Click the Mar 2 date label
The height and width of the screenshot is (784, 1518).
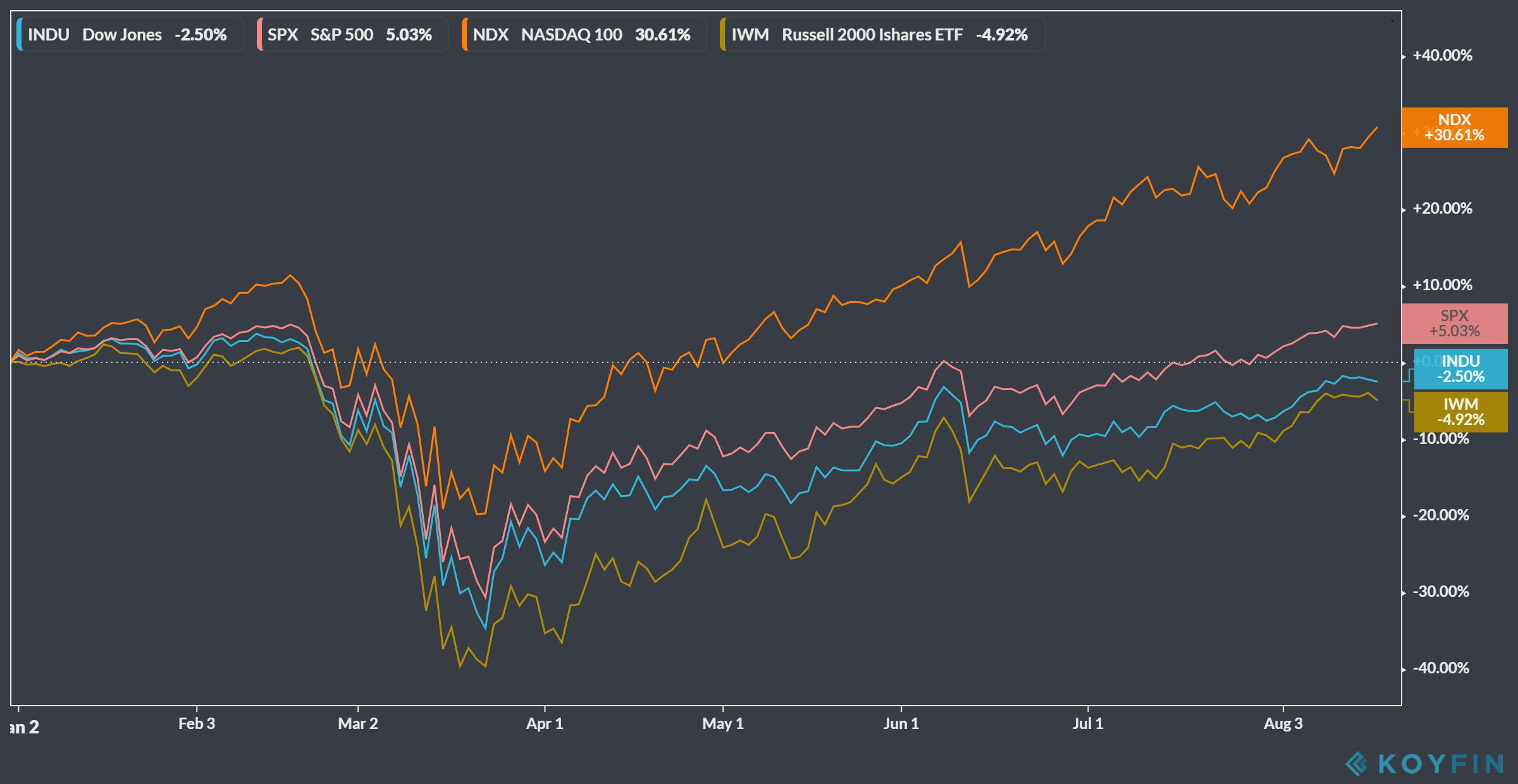(x=358, y=724)
